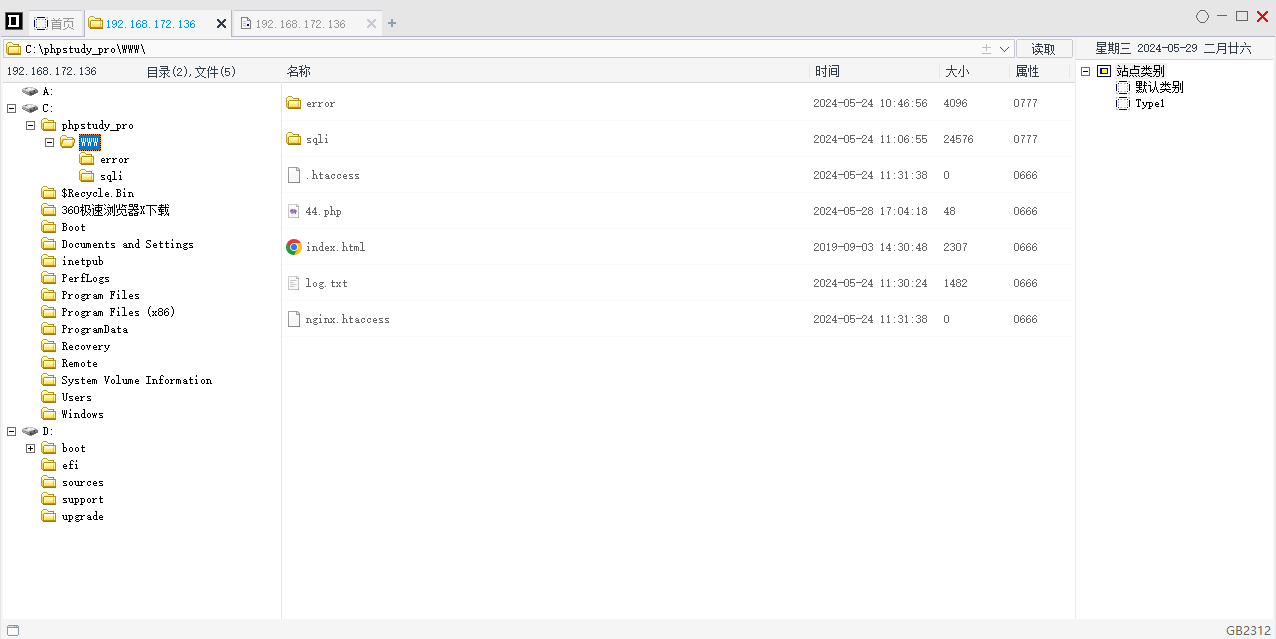Switch to the 首页 tab
This screenshot has height=639, width=1276.
click(55, 23)
